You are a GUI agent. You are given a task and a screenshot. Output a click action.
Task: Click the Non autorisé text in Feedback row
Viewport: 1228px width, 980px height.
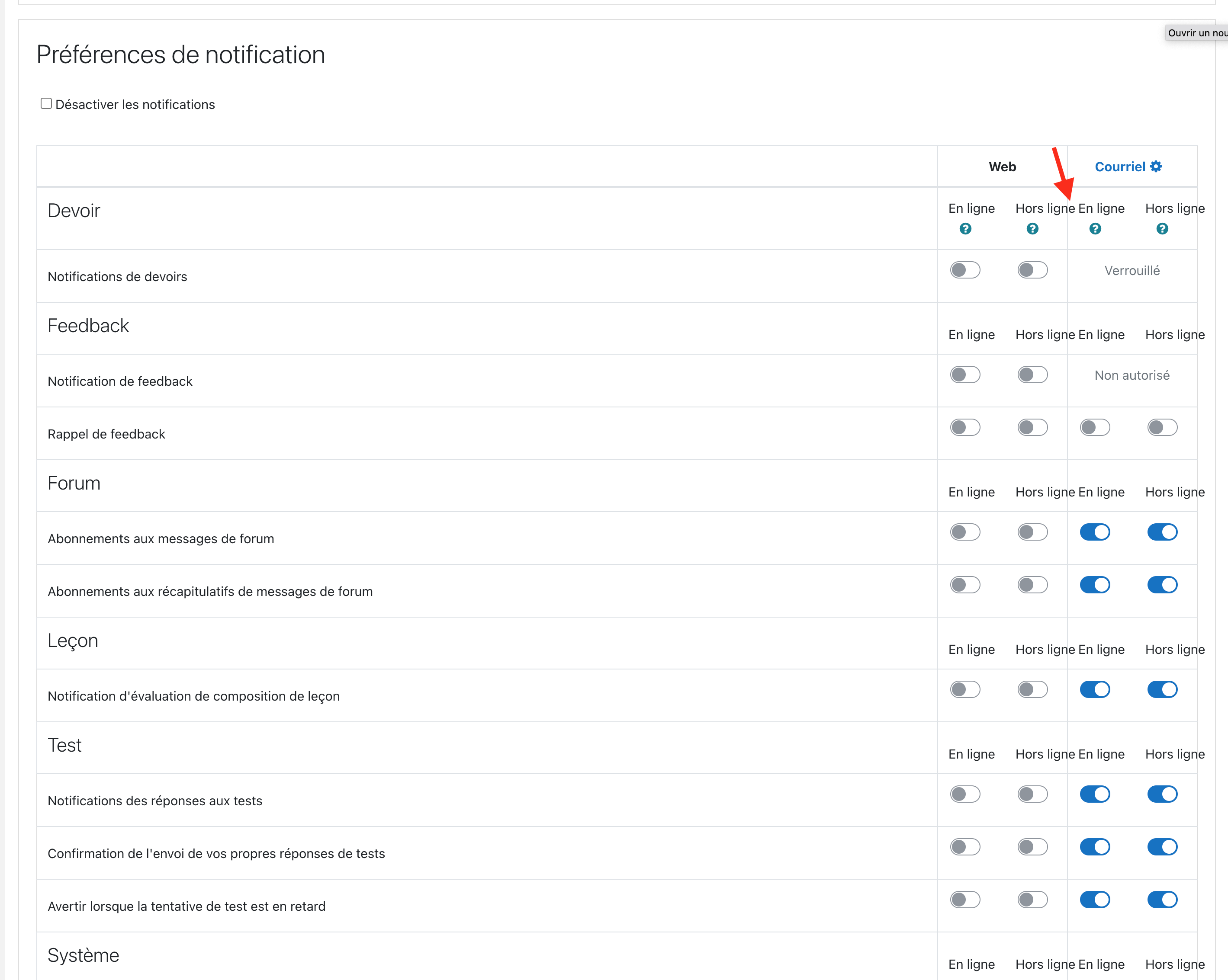point(1132,375)
